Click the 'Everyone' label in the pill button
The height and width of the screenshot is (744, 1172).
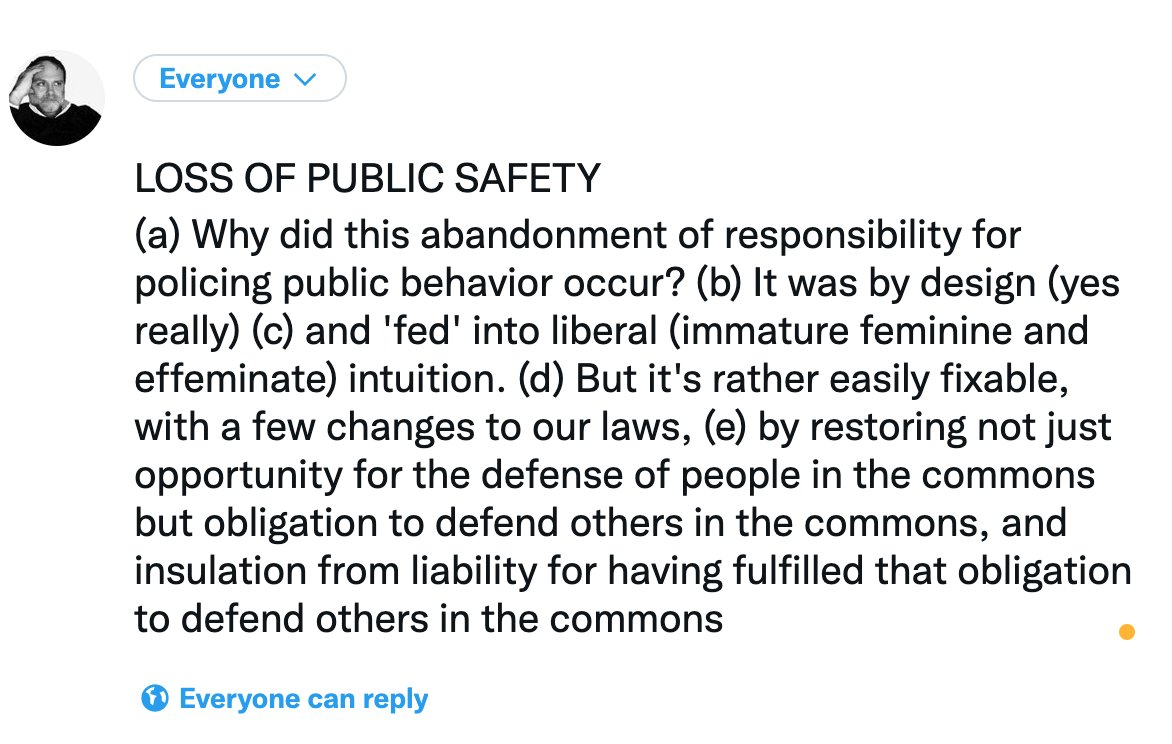tap(219, 78)
